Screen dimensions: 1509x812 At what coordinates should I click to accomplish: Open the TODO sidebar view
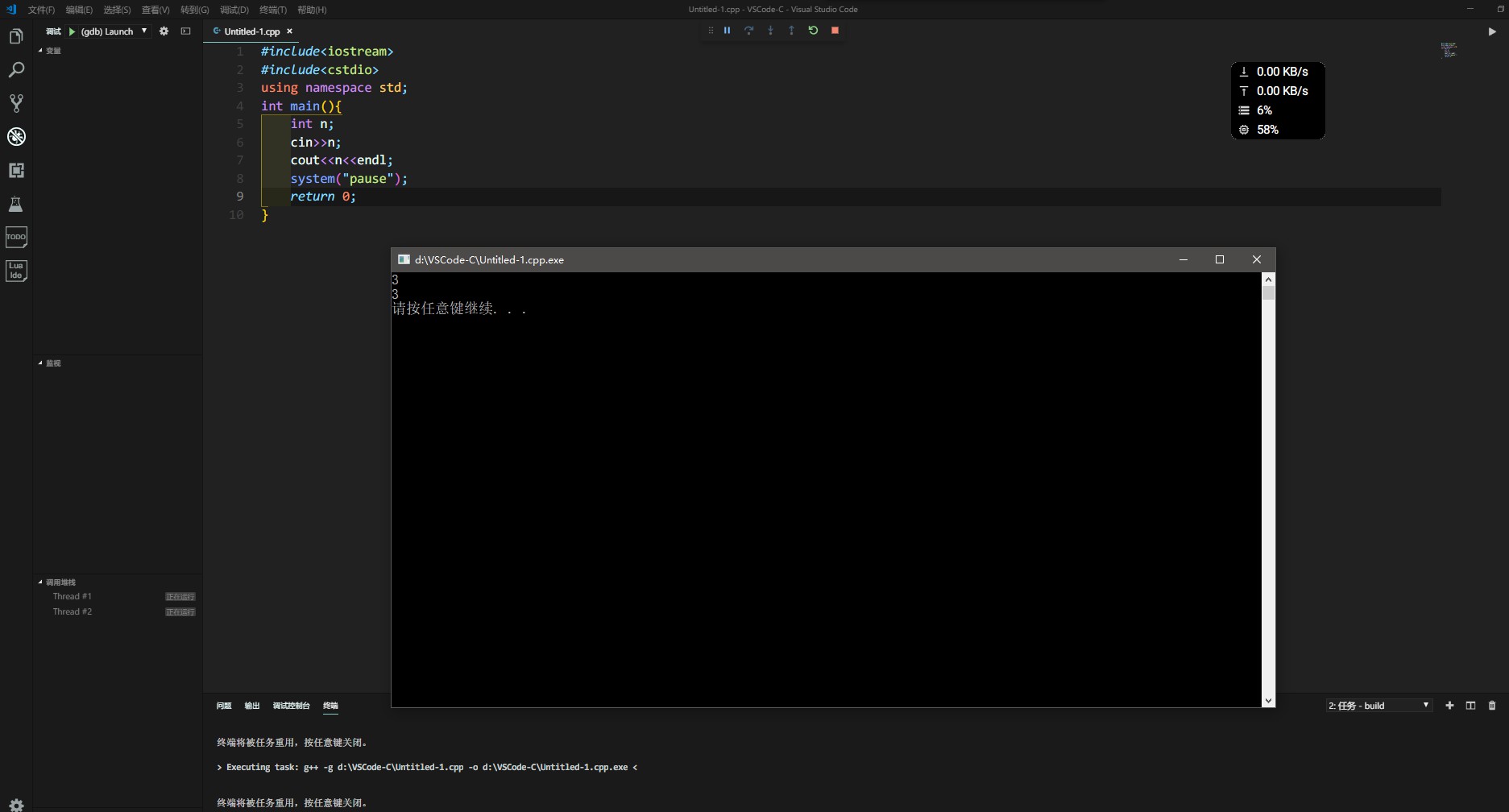pos(16,237)
